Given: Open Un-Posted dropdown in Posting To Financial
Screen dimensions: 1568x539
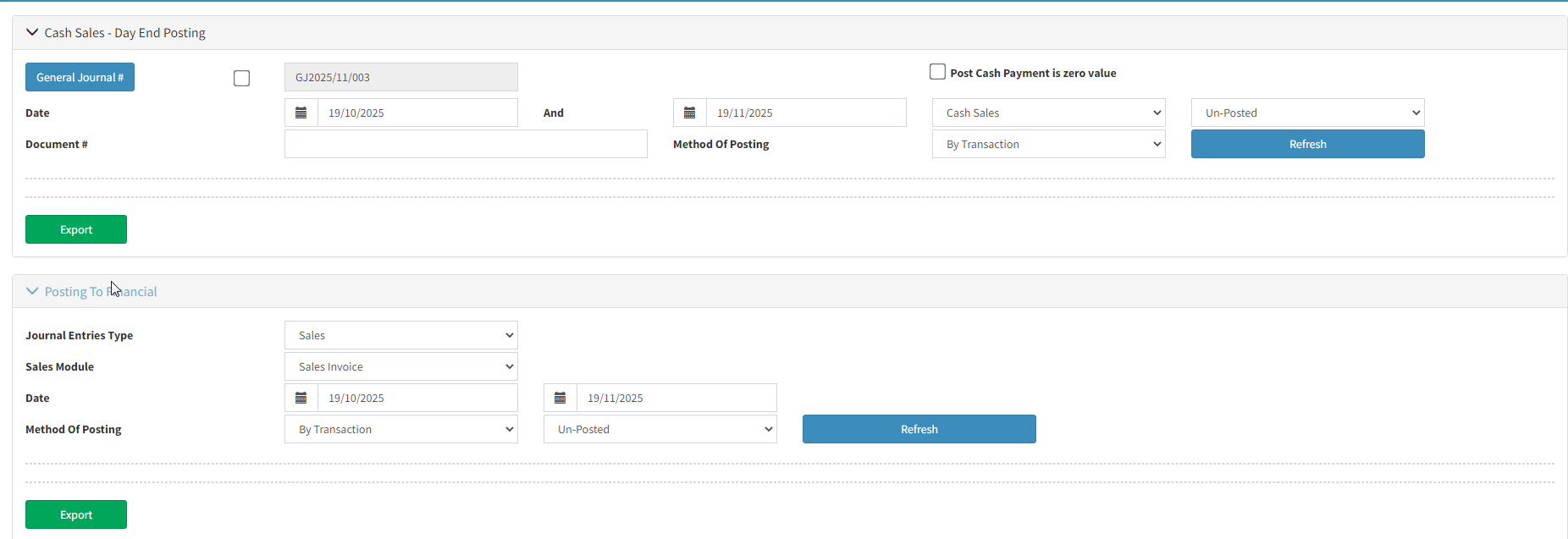Looking at the screenshot, I should tap(660, 429).
